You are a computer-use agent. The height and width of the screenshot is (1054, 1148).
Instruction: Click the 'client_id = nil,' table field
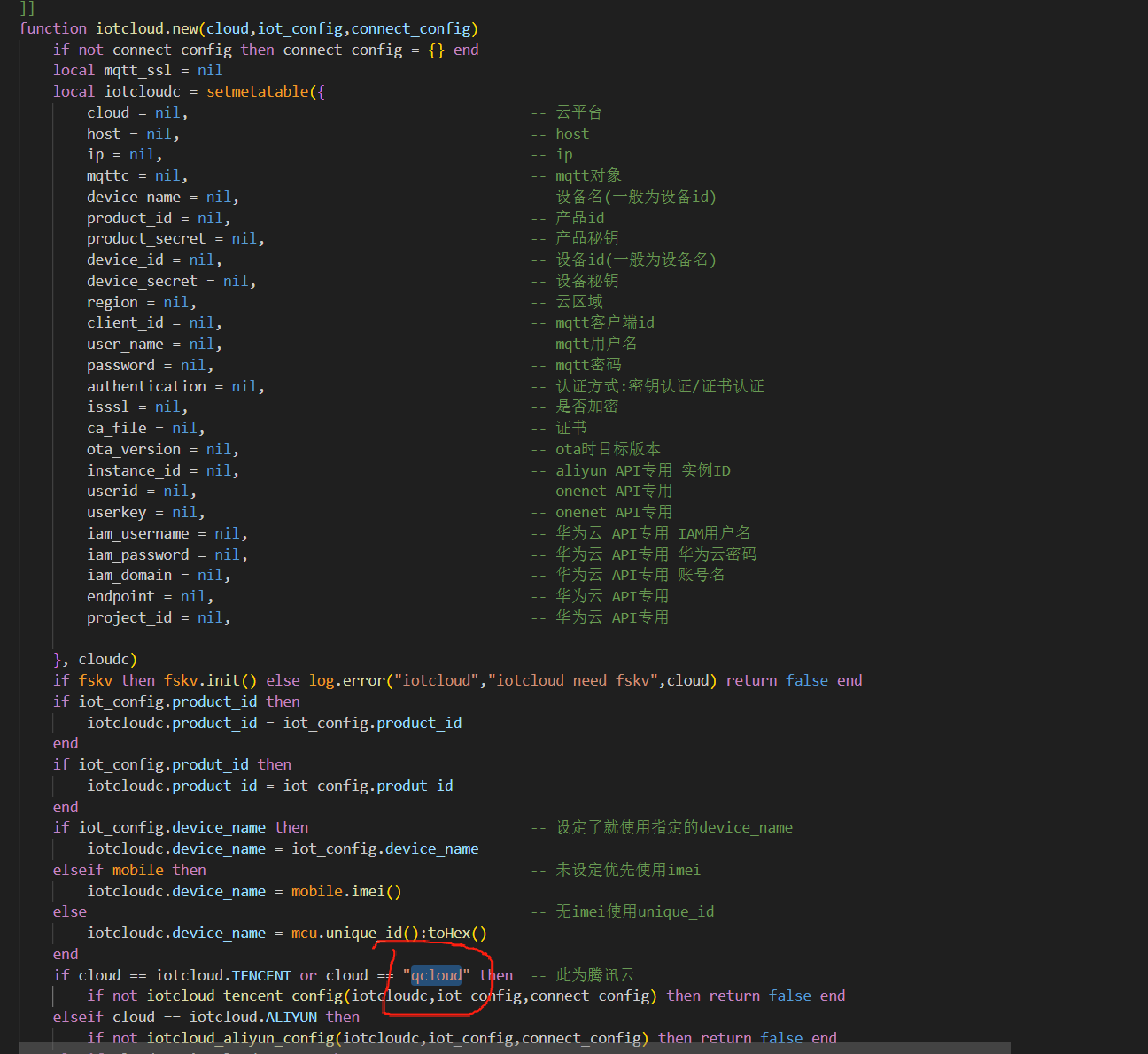pyautogui.click(x=154, y=322)
